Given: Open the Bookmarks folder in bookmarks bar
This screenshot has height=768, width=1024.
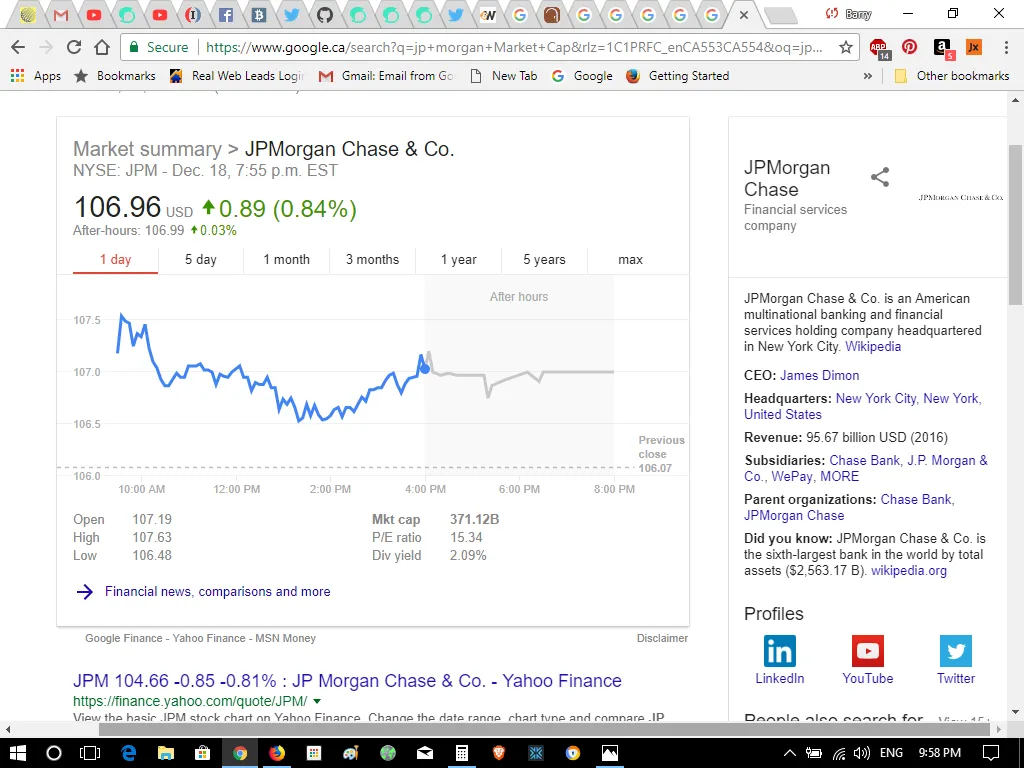Looking at the screenshot, I should point(115,76).
